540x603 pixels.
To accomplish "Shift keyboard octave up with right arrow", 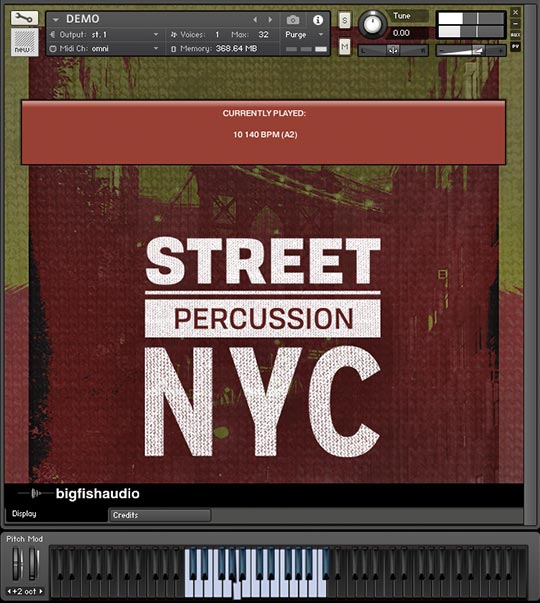I will coord(40,591).
